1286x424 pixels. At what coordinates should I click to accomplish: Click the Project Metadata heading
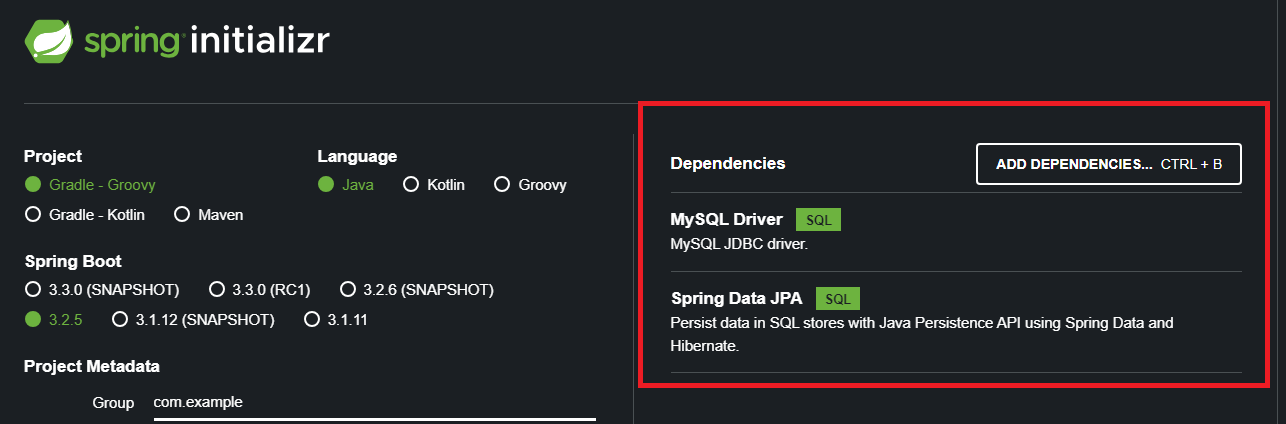tap(92, 367)
